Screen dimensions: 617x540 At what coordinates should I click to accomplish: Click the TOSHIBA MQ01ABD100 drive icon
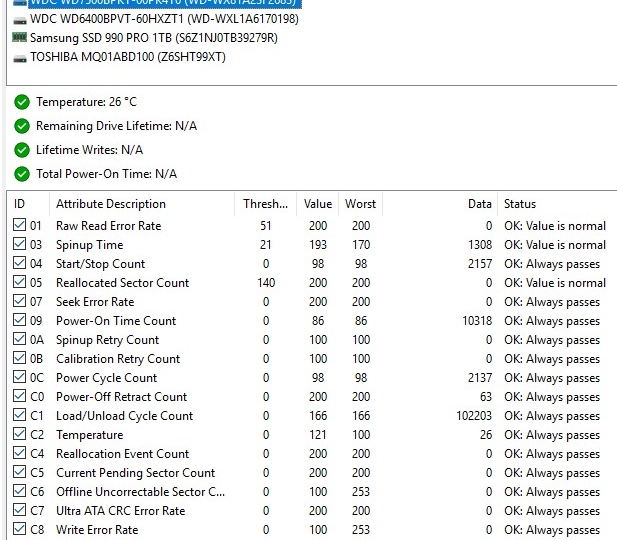pos(19,57)
